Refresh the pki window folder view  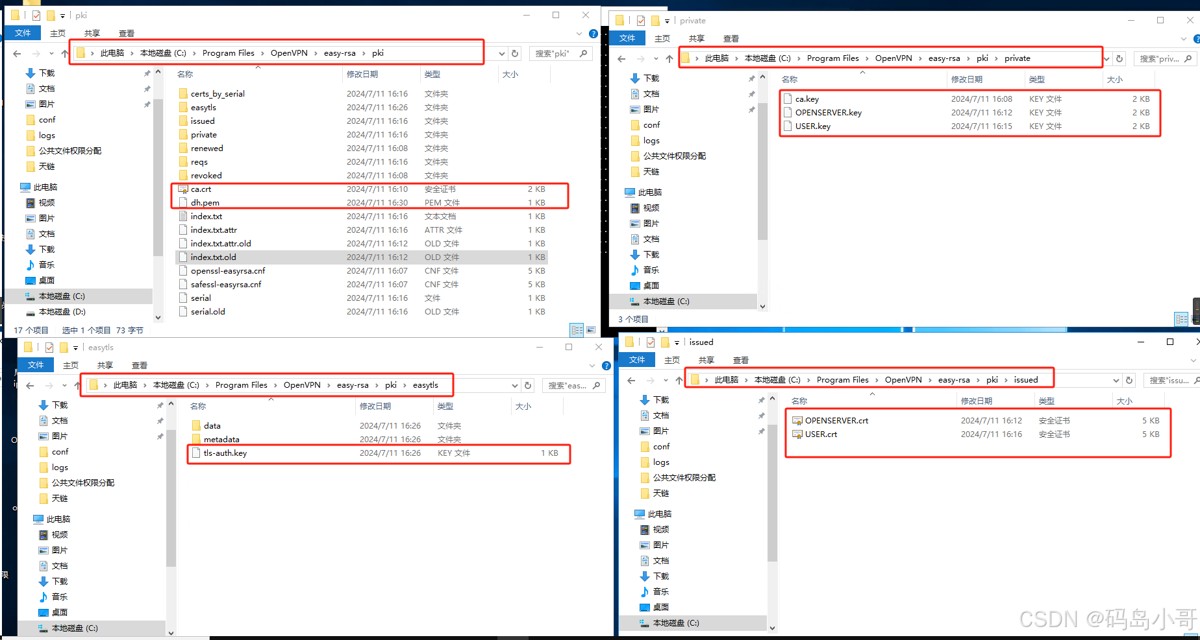(515, 53)
